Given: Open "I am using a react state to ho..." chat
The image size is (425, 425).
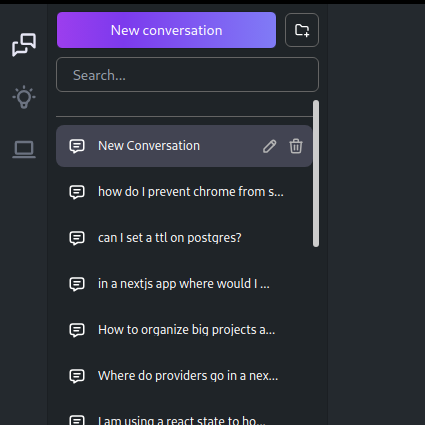Looking at the screenshot, I should pyautogui.click(x=184, y=419).
